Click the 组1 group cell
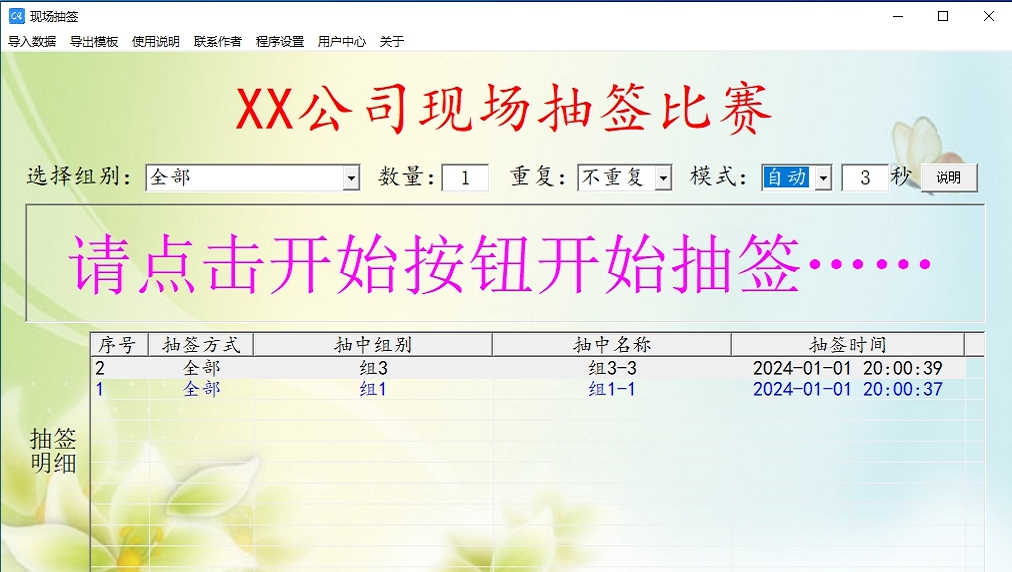 [x=373, y=389]
